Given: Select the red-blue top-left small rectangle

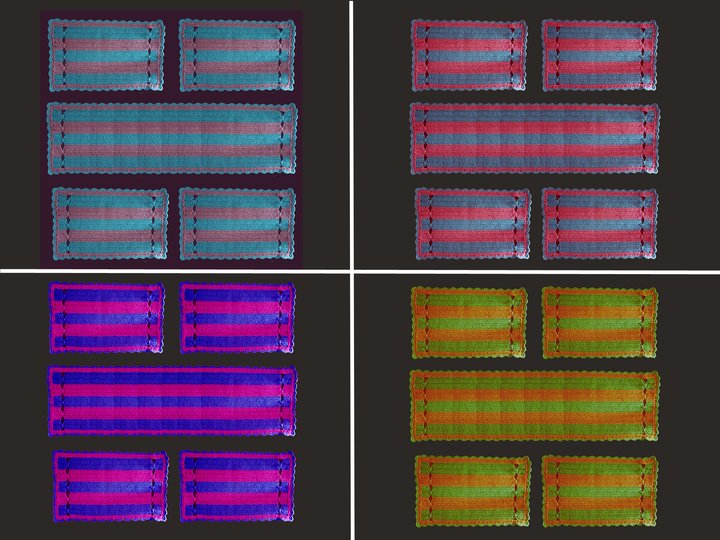Looking at the screenshot, I should tap(470, 54).
